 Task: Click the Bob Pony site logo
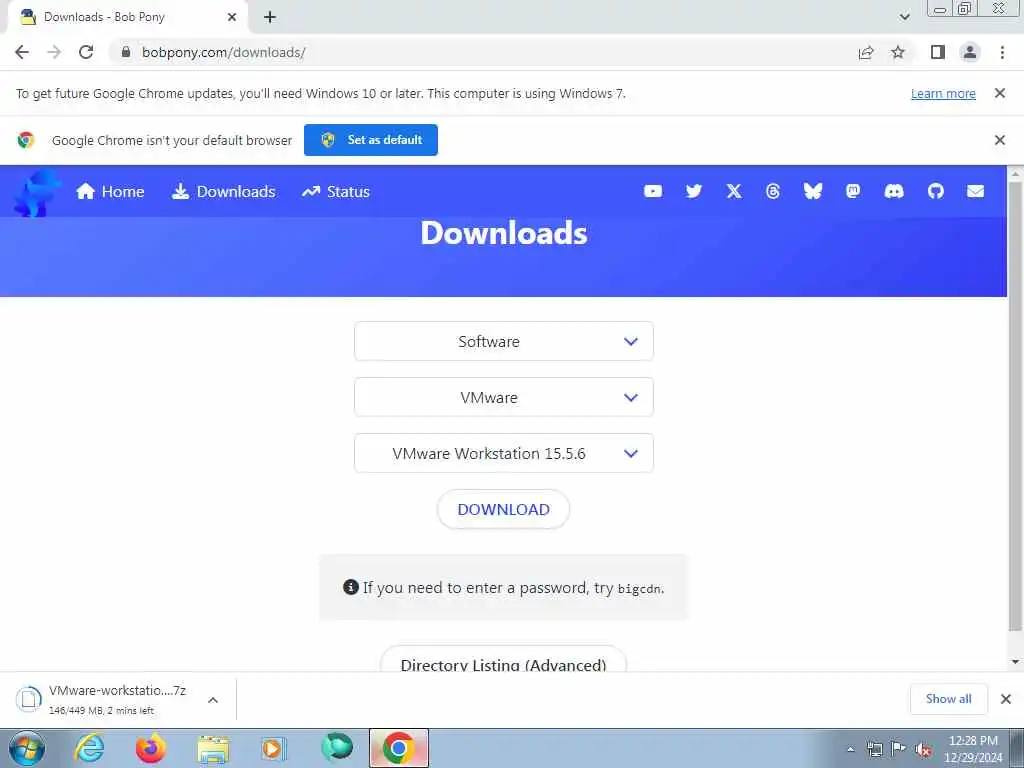coord(36,193)
